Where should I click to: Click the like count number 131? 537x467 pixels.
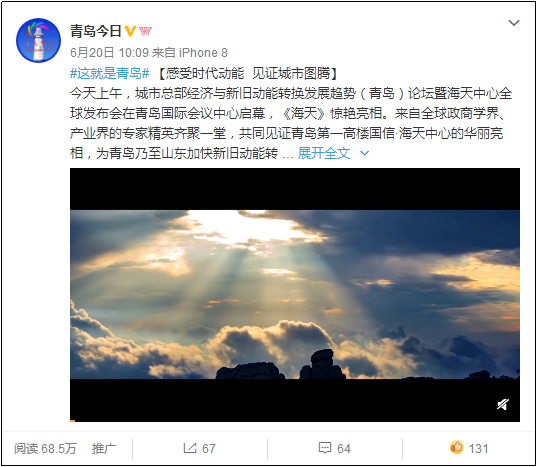[478, 449]
